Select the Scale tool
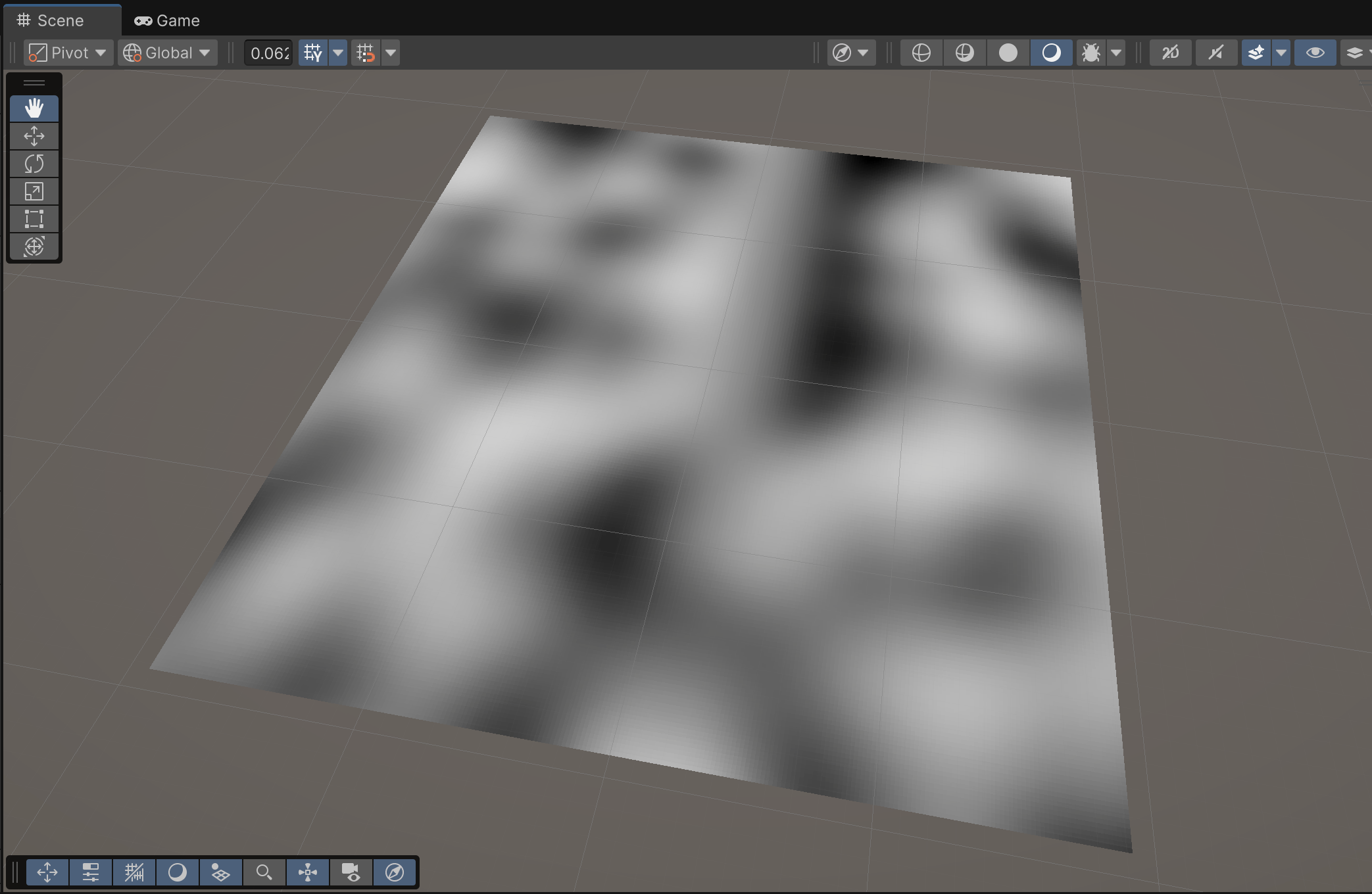The image size is (1372, 894). point(34,191)
